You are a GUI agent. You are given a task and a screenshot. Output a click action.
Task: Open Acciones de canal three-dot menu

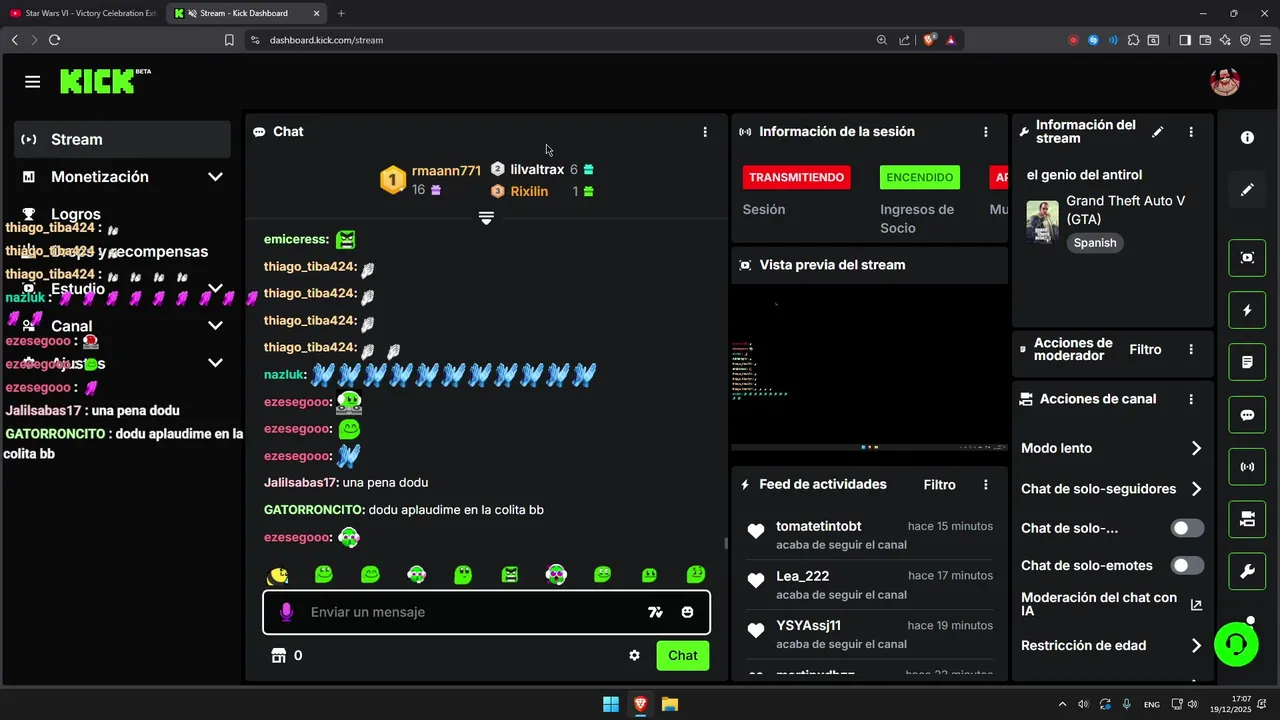tap(1191, 399)
